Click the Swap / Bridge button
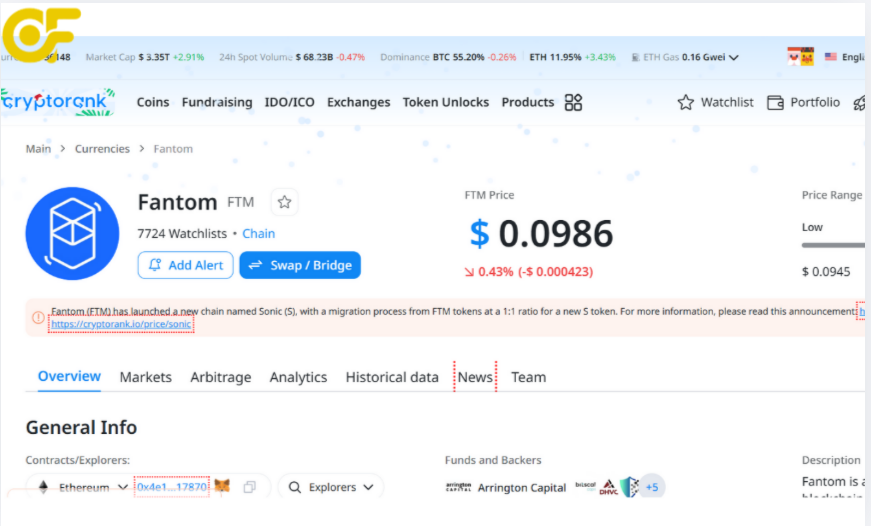Screen dimensions: 871x526 tap(300, 265)
